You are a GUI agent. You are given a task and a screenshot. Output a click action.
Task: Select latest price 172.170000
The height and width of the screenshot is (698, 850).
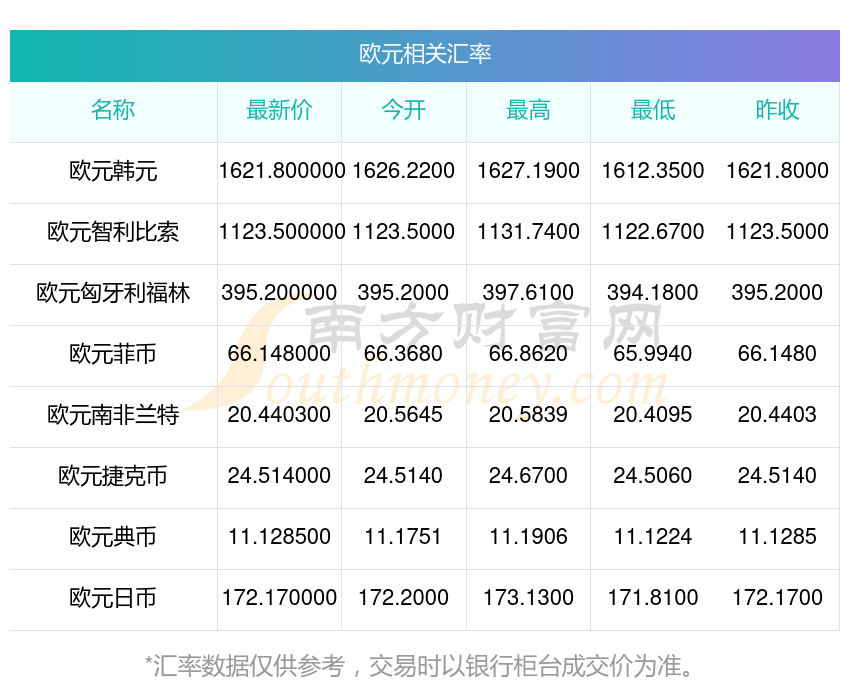point(279,598)
